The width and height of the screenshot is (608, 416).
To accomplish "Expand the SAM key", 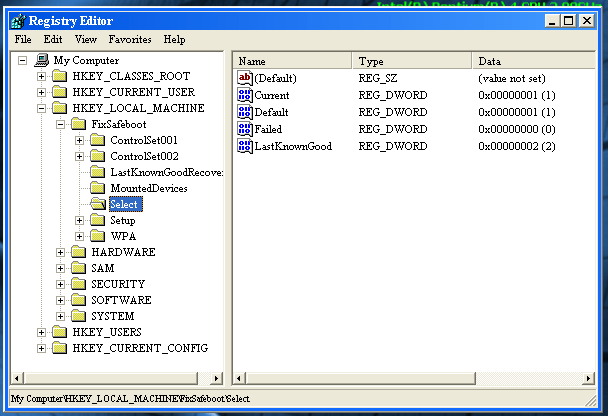I will (x=60, y=268).
